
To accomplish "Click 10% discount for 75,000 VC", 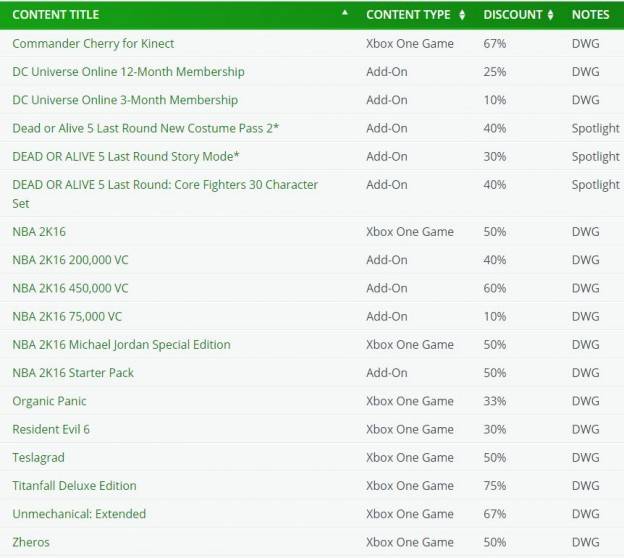I will pyautogui.click(x=495, y=316).
